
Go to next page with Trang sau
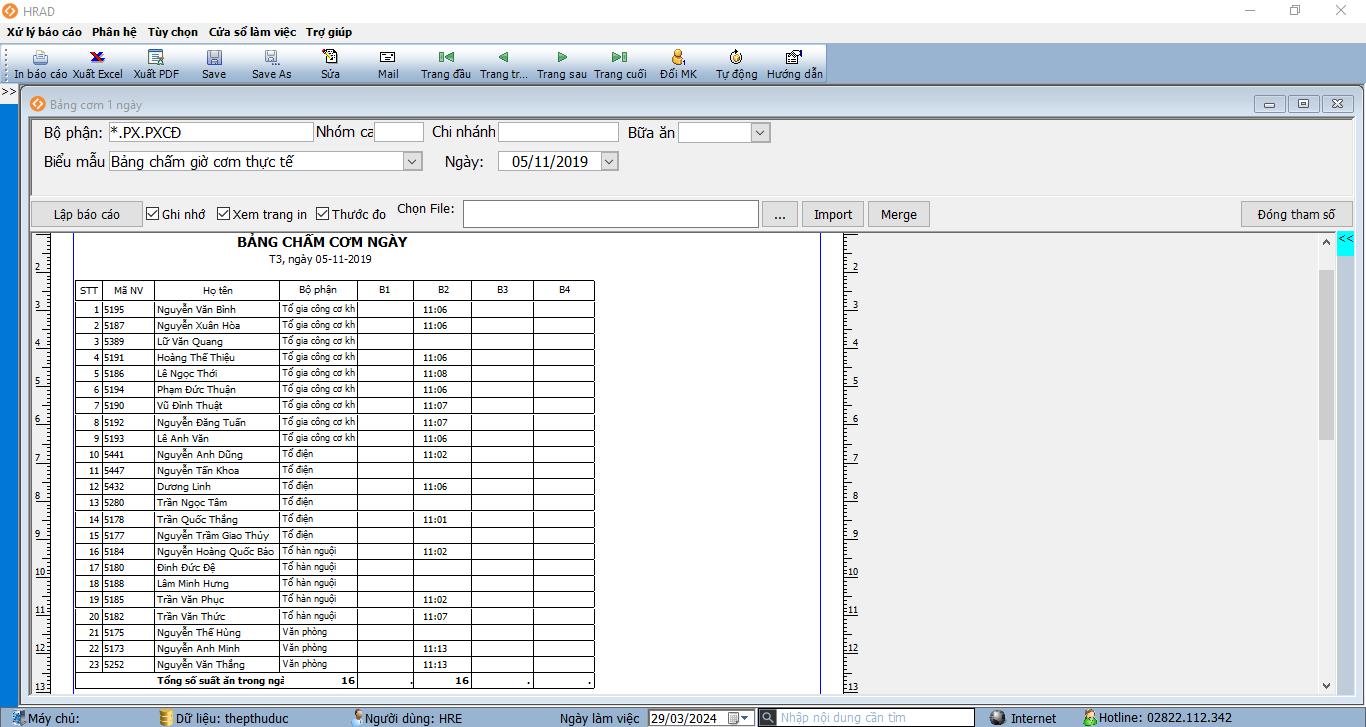click(562, 58)
